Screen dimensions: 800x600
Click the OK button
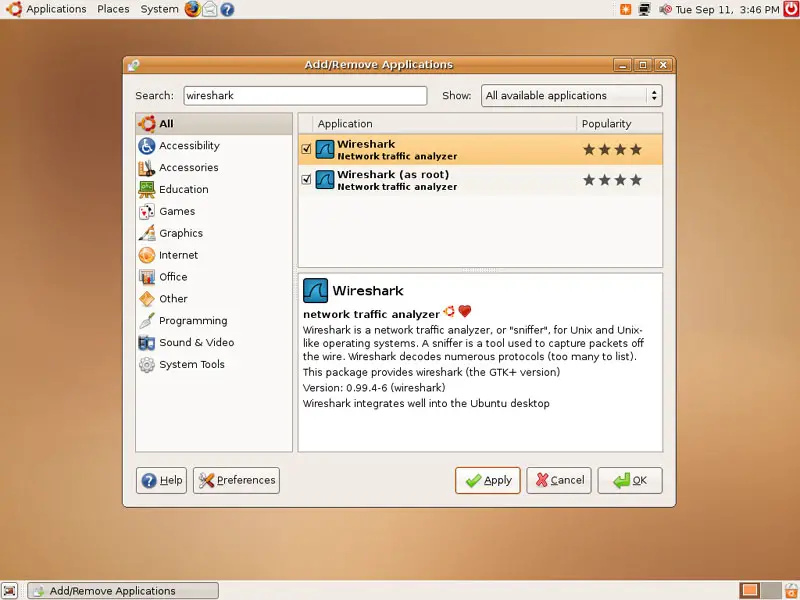pyautogui.click(x=630, y=481)
